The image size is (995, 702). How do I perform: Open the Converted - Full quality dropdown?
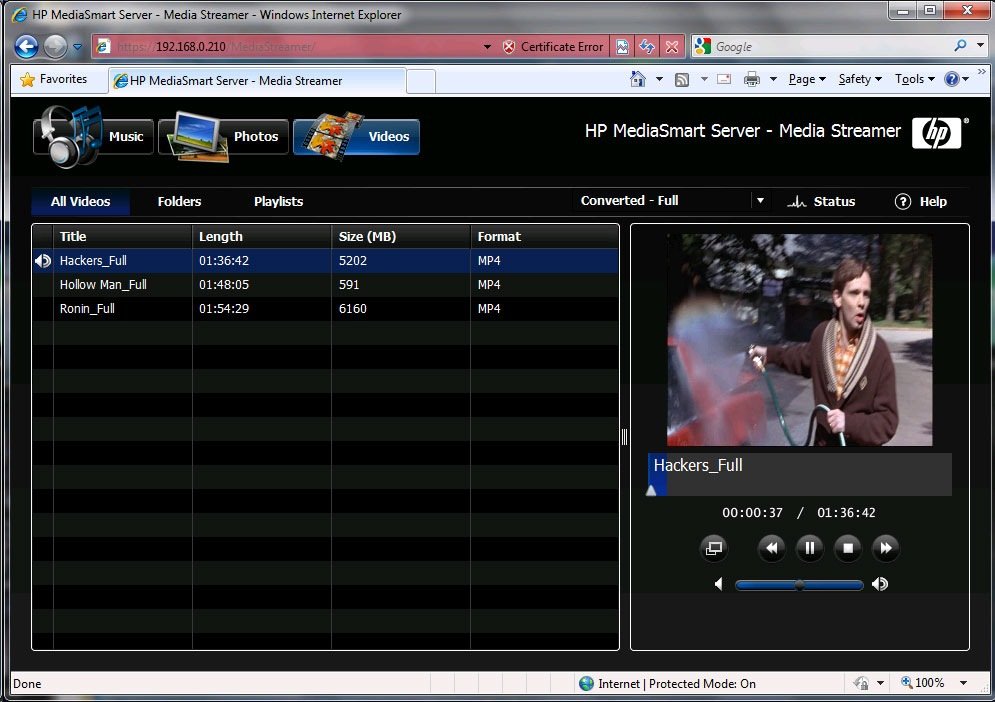pos(672,201)
